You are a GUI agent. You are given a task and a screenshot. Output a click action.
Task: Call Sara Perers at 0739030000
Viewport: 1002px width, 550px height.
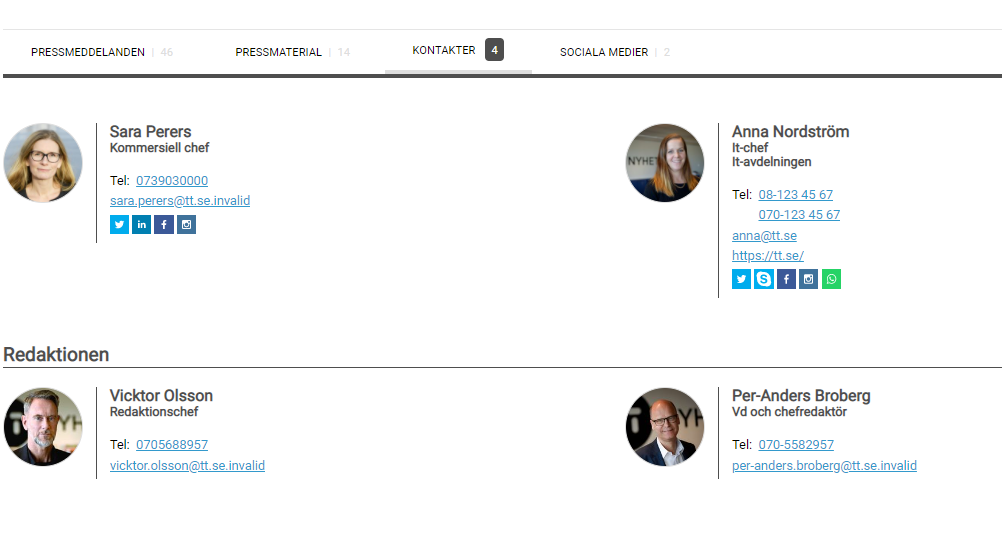(x=172, y=181)
